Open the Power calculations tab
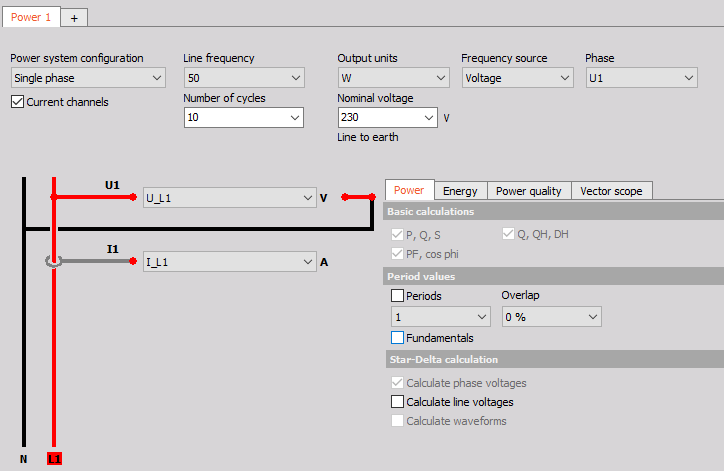724x471 pixels. 409,190
